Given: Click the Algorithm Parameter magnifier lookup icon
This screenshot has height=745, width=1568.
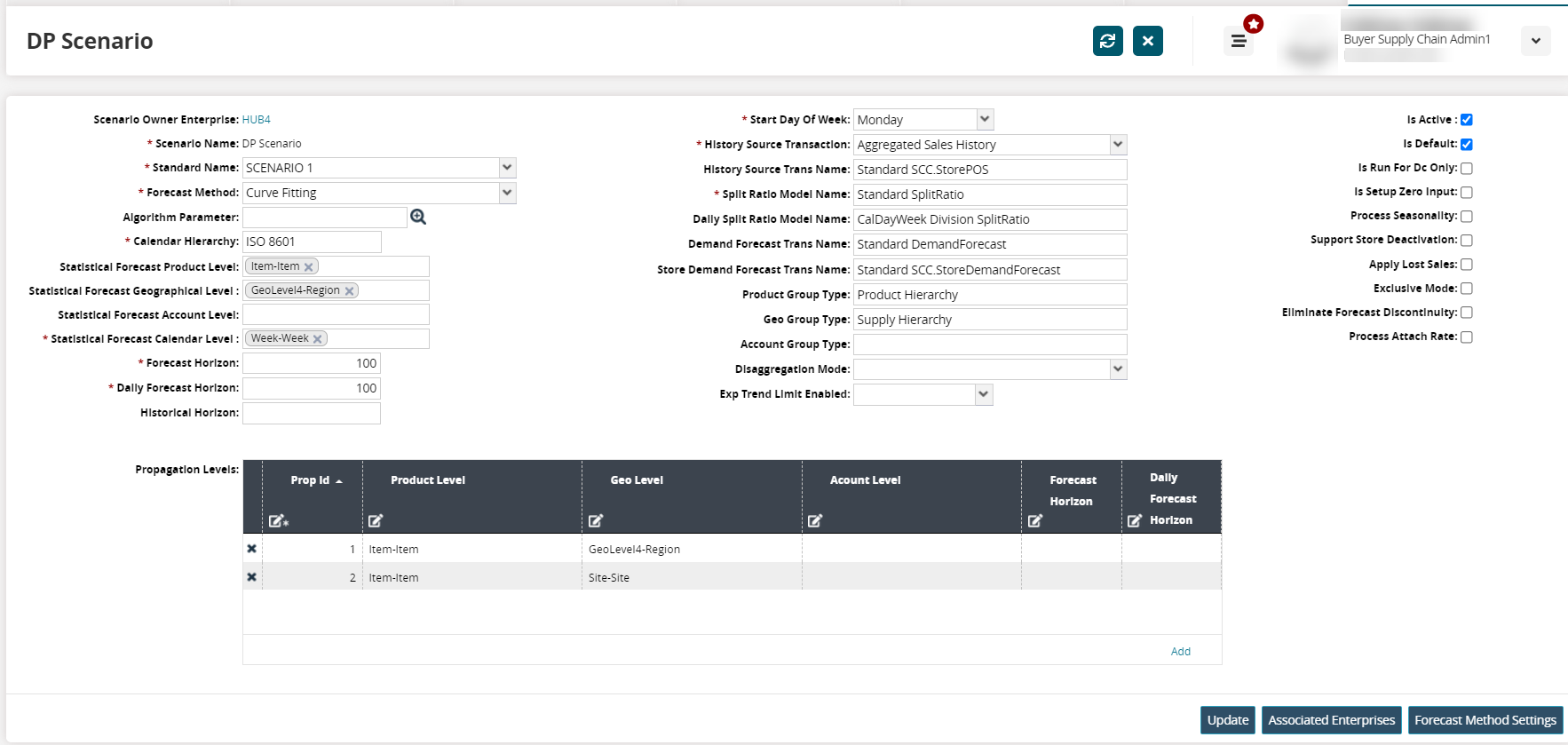Looking at the screenshot, I should [418, 217].
